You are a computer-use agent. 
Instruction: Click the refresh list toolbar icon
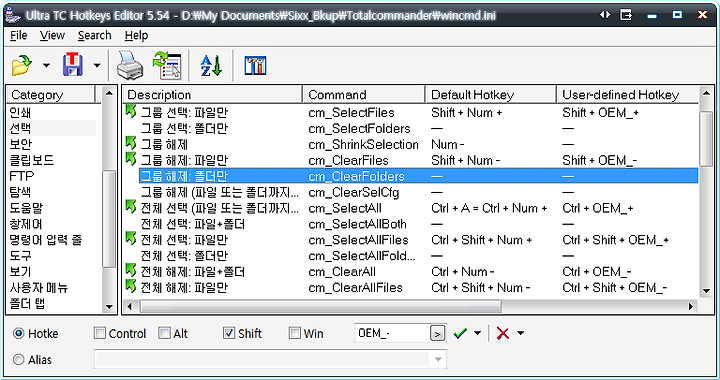(x=167, y=66)
